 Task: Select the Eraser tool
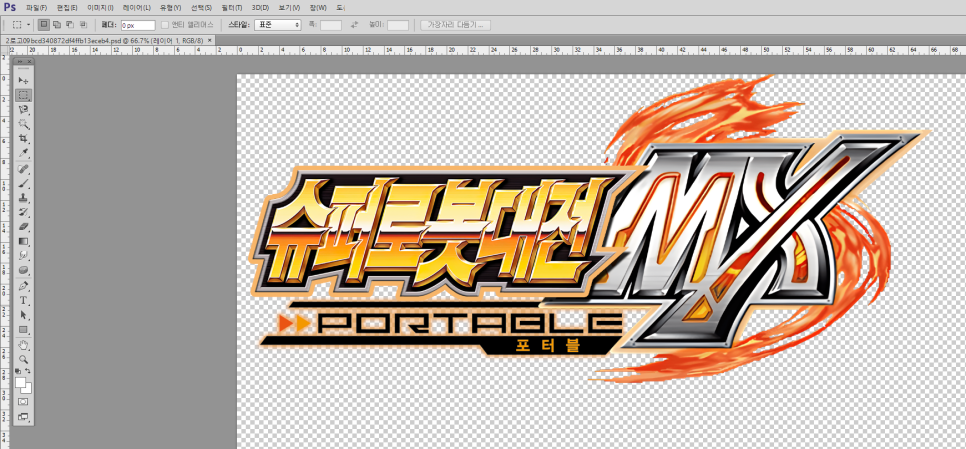[23, 227]
